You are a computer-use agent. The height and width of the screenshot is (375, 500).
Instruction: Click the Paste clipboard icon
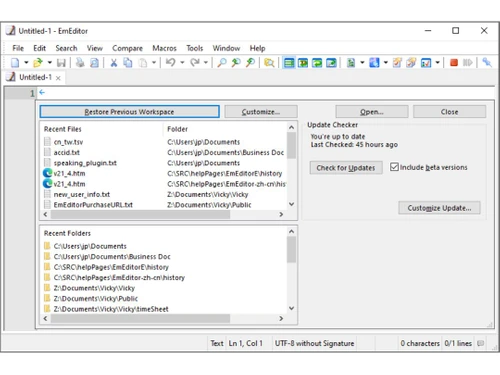(x=143, y=63)
